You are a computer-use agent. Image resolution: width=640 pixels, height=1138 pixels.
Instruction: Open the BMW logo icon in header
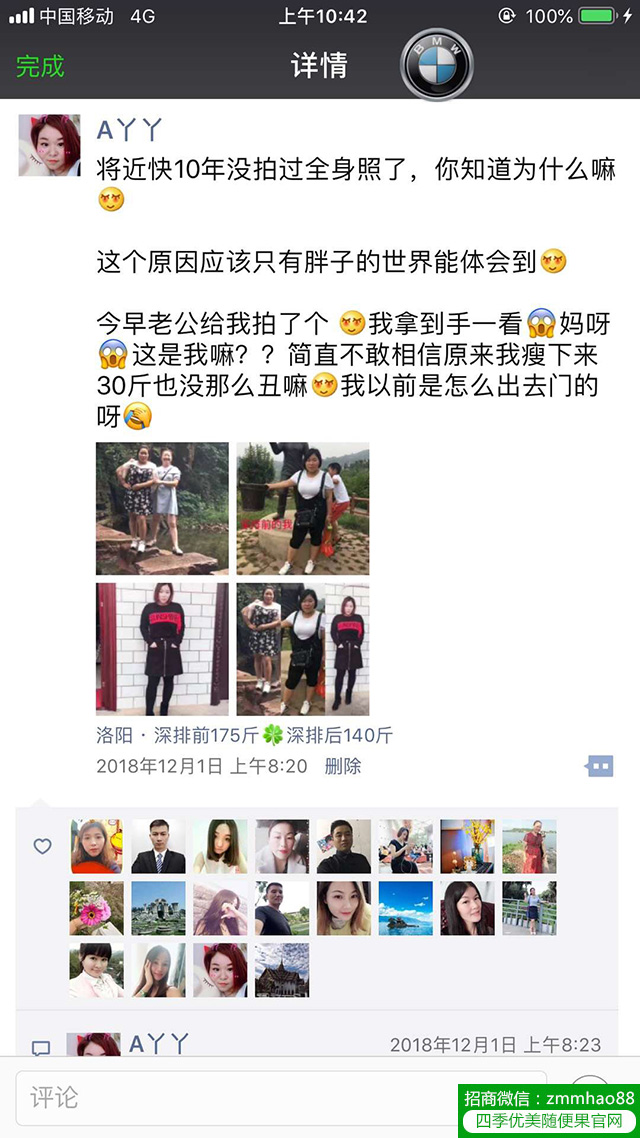pos(436,65)
